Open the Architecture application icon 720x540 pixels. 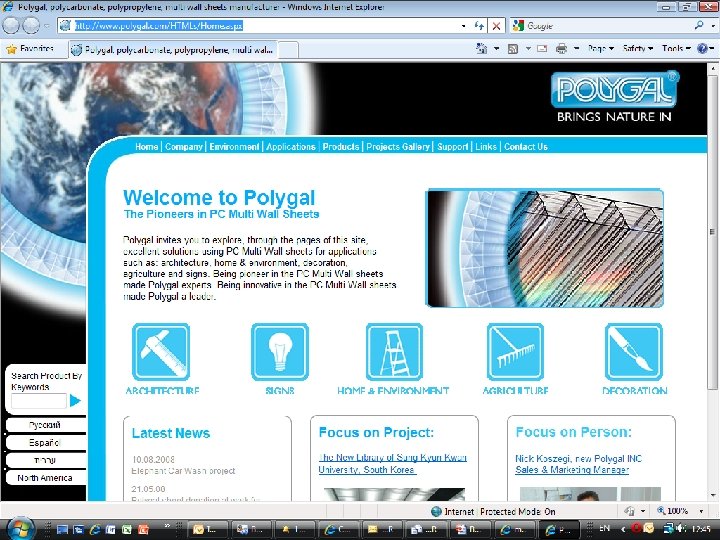pyautogui.click(x=161, y=352)
